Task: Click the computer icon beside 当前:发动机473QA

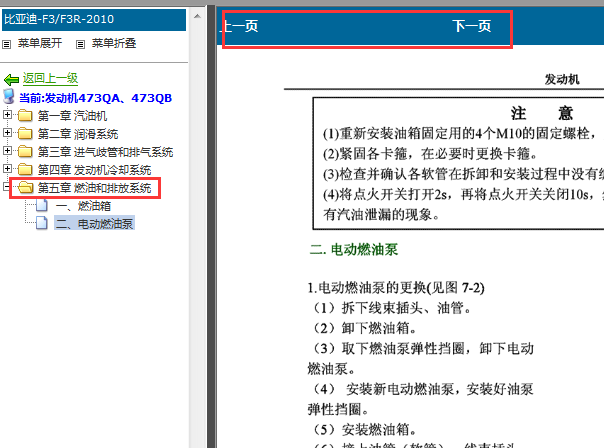Action: click(x=9, y=97)
